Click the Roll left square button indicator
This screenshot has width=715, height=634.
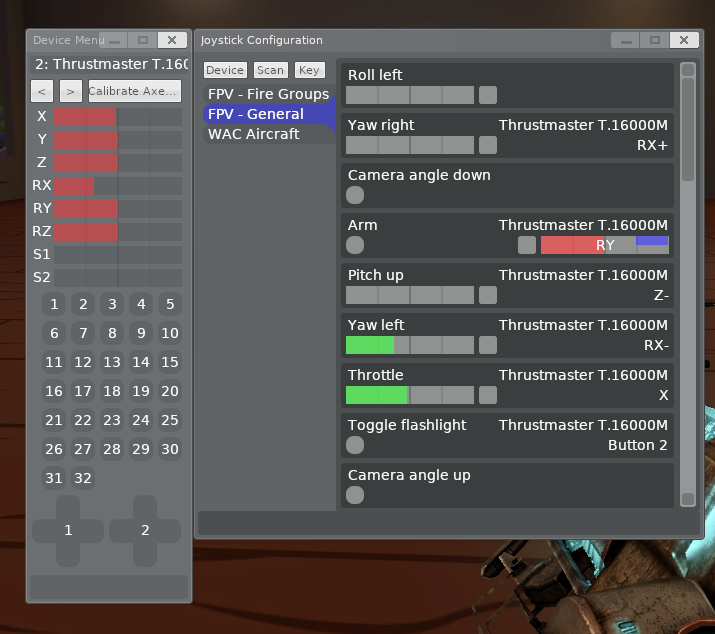488,95
